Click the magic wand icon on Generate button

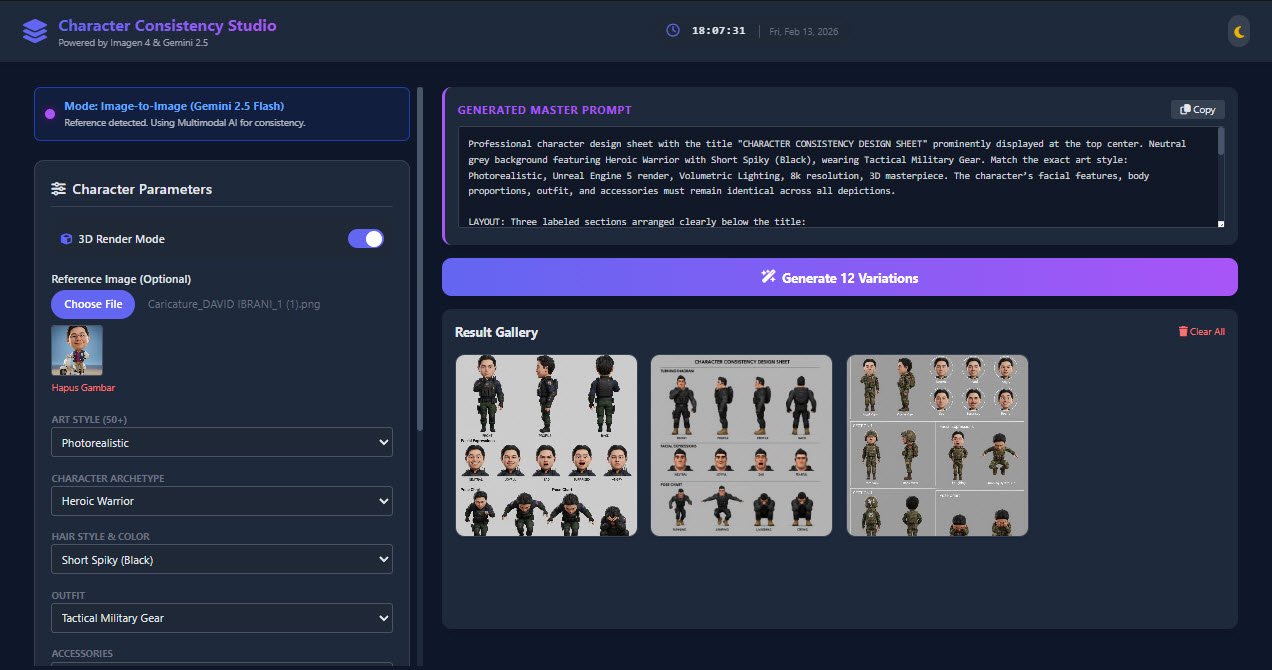[x=768, y=278]
